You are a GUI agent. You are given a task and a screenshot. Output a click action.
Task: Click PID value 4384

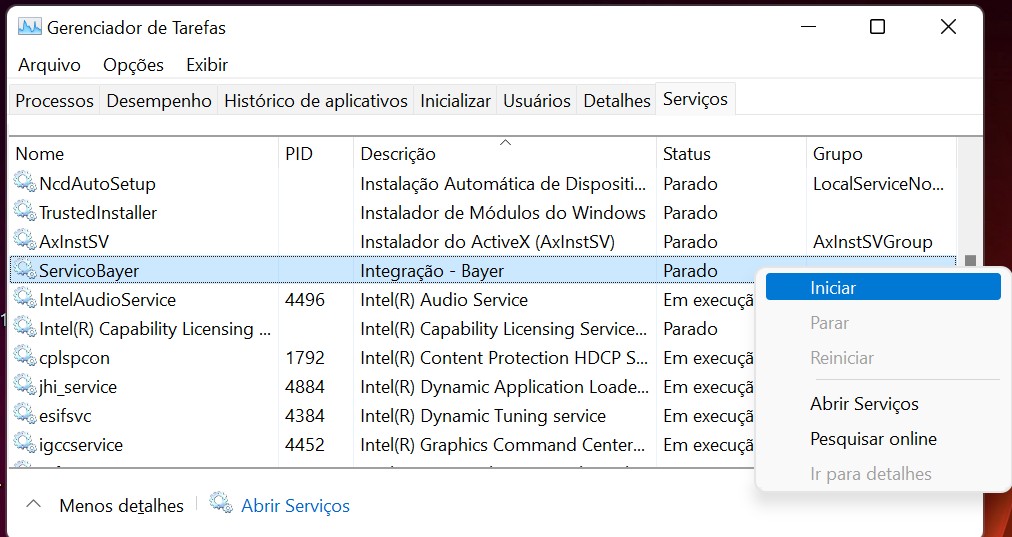[305, 416]
